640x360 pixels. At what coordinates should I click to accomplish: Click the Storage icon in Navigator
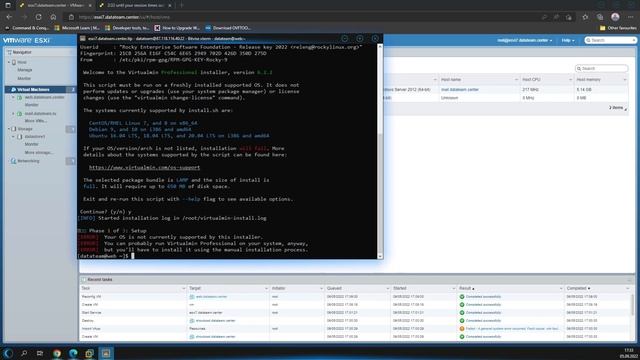click(x=14, y=129)
